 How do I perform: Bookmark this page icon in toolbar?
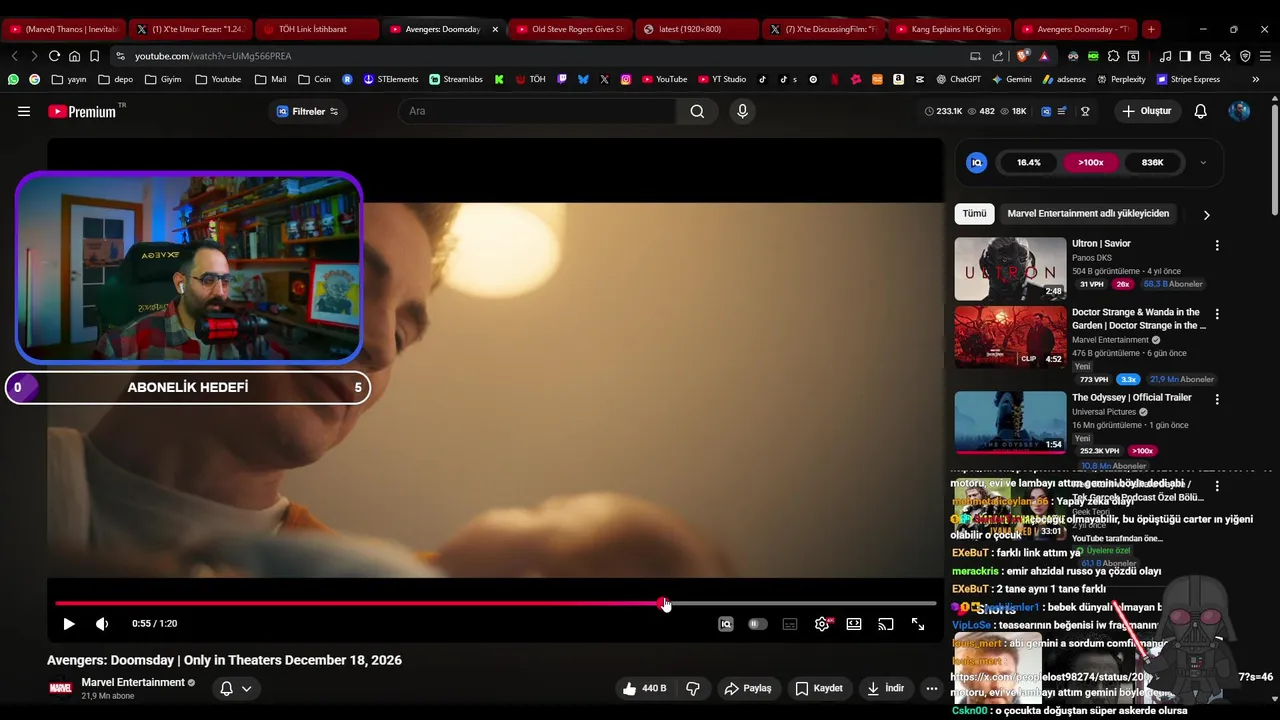click(94, 56)
